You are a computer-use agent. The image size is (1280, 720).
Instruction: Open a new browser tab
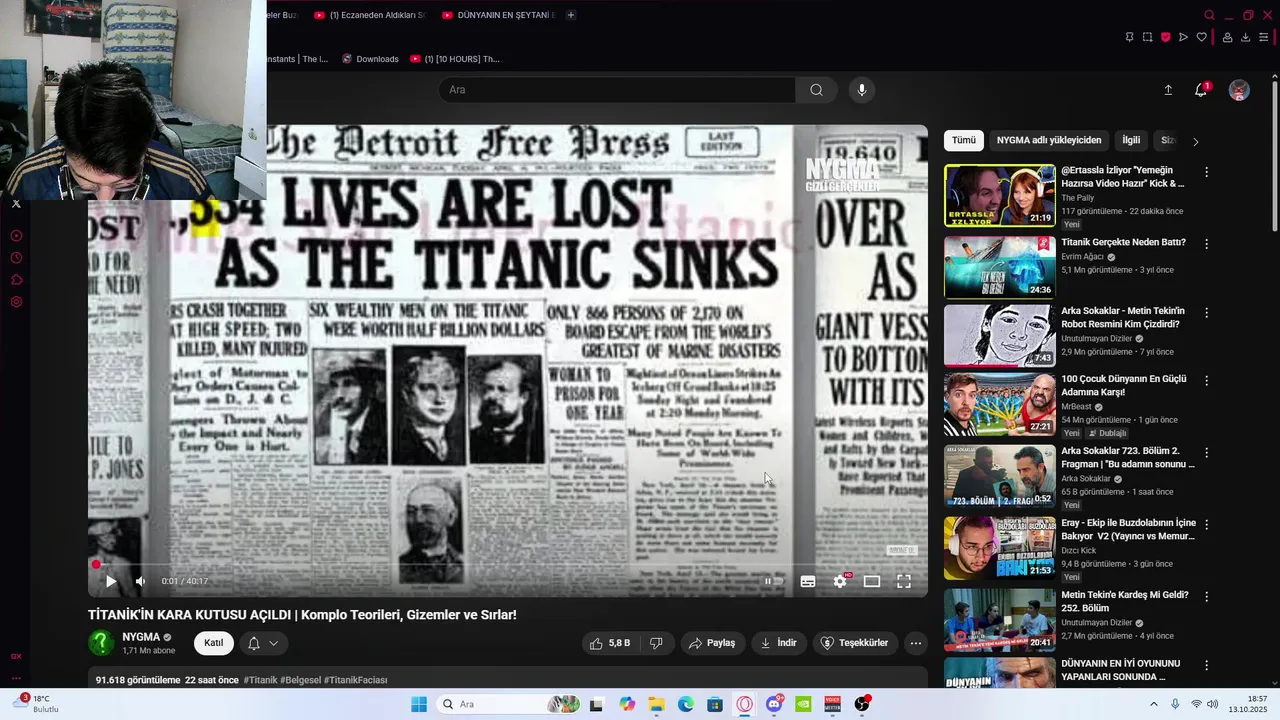click(x=571, y=15)
